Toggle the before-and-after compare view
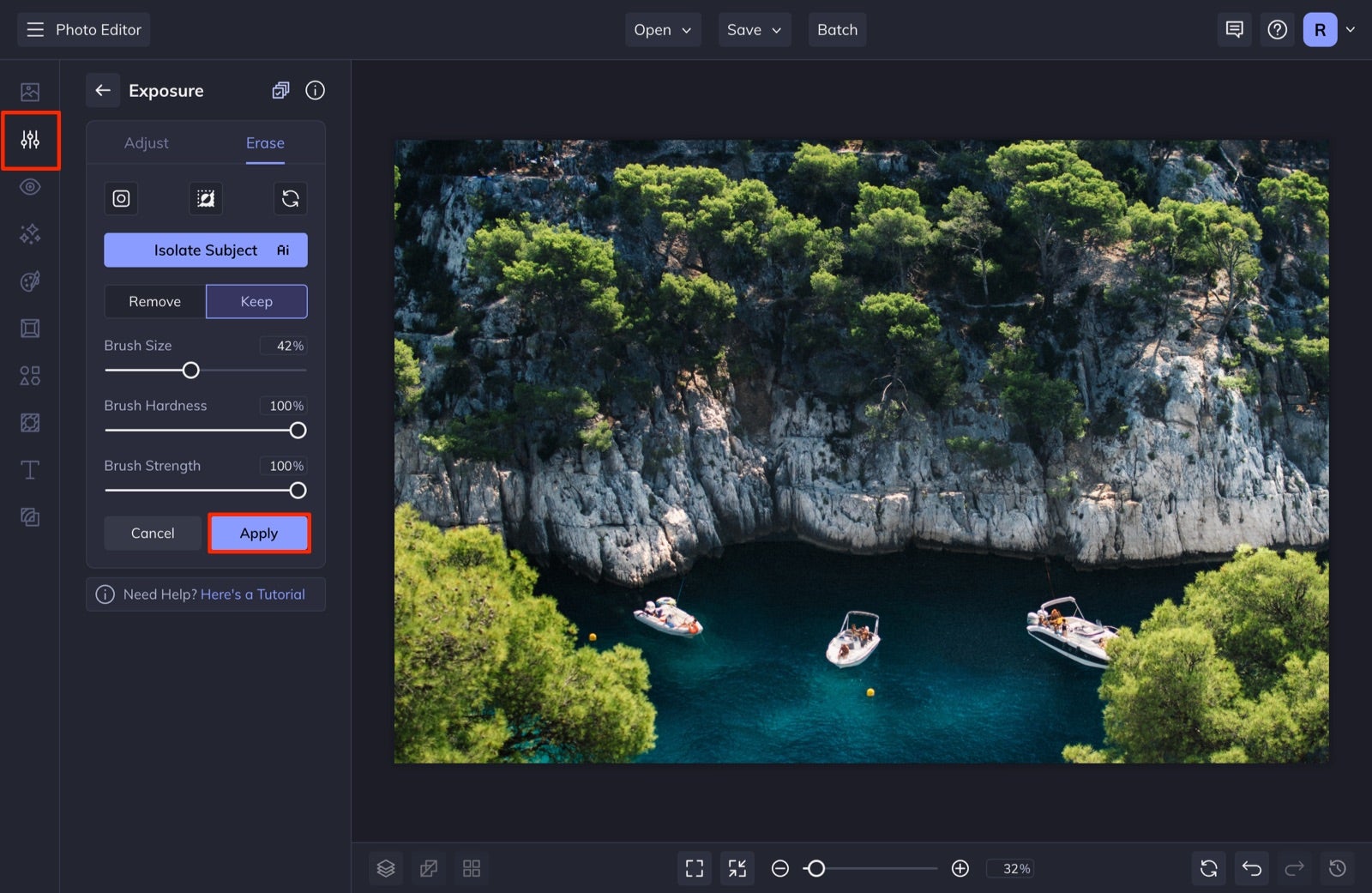 pos(429,867)
